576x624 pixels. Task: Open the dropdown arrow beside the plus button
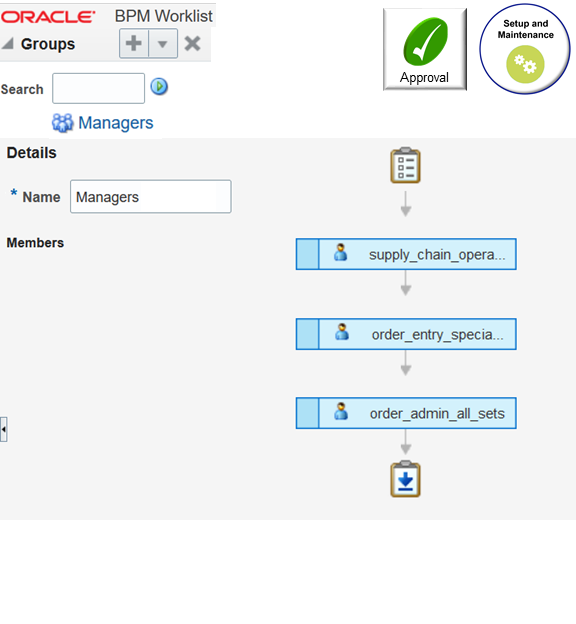163,43
